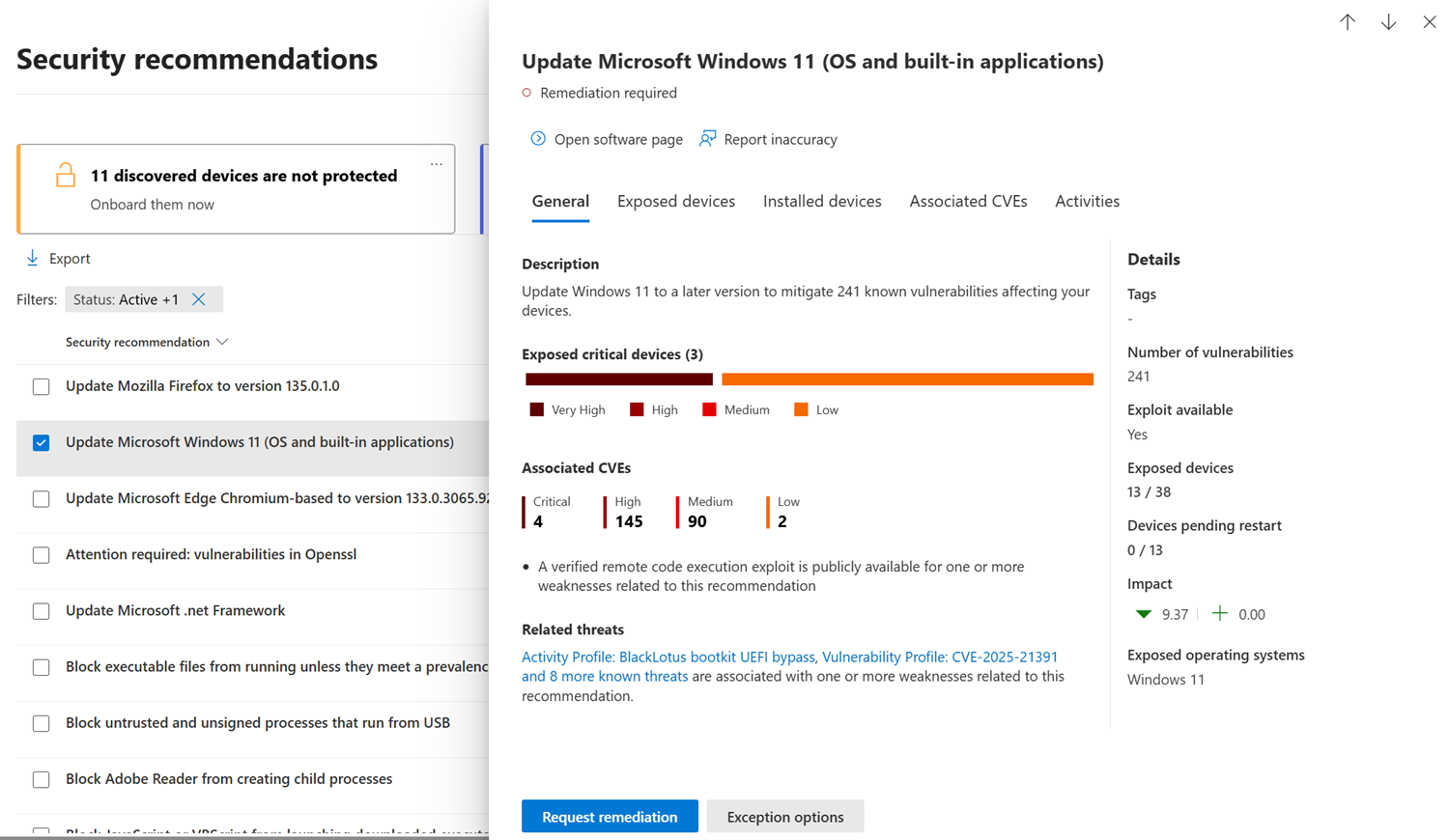
Task: Click the orange lock icon on card
Action: pyautogui.click(x=65, y=175)
